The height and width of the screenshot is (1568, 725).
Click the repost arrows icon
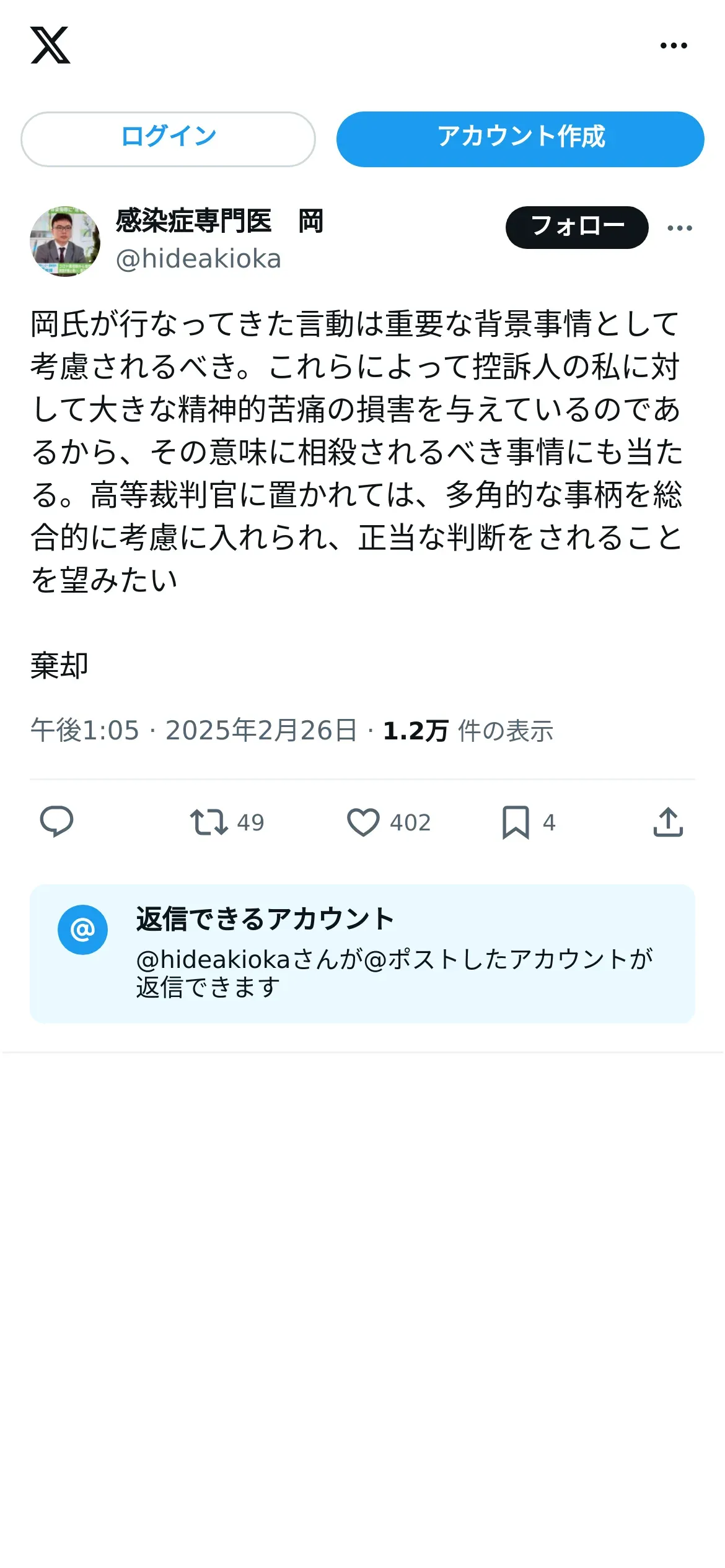209,822
